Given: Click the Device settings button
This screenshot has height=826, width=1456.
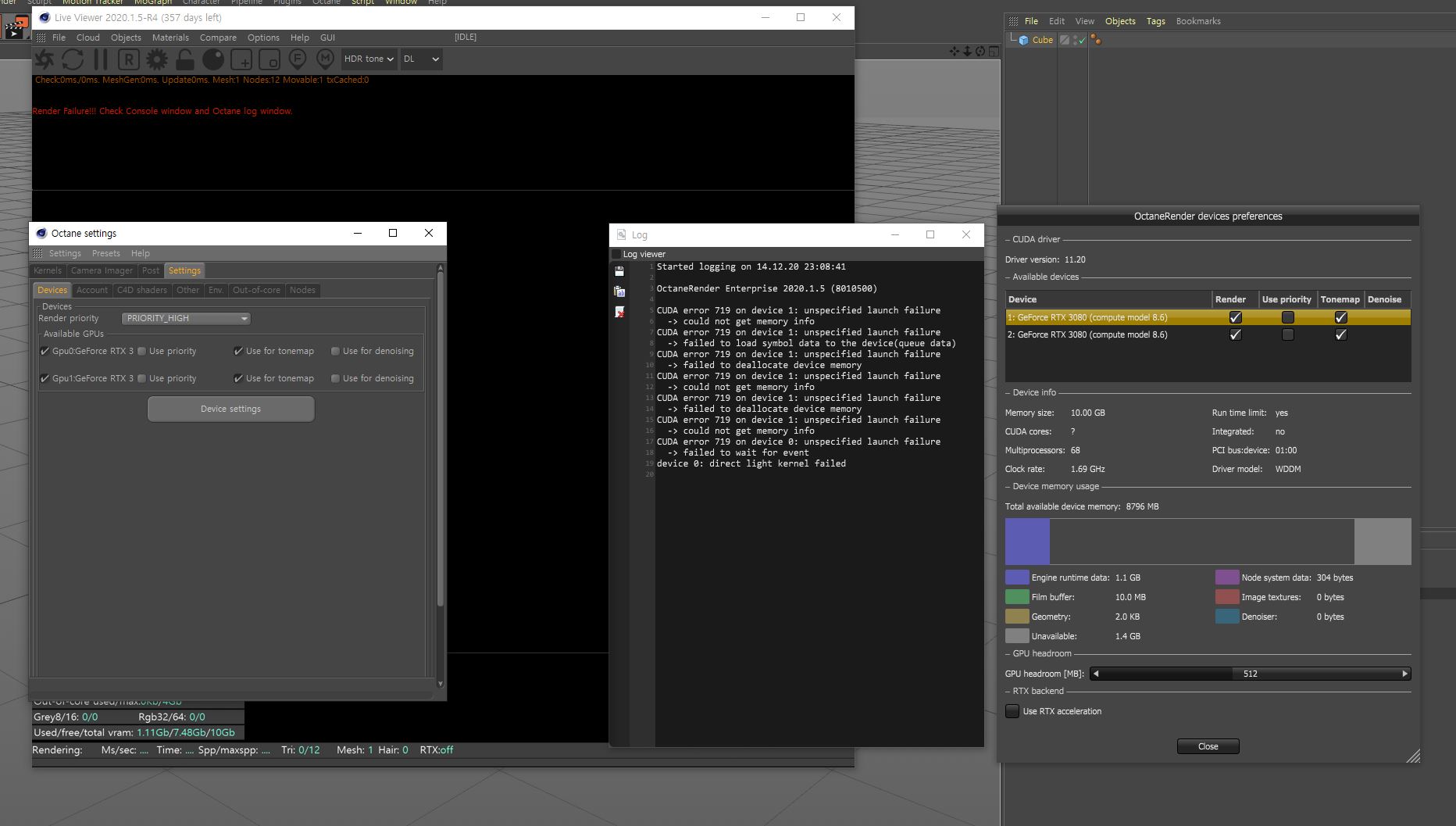Looking at the screenshot, I should (230, 409).
